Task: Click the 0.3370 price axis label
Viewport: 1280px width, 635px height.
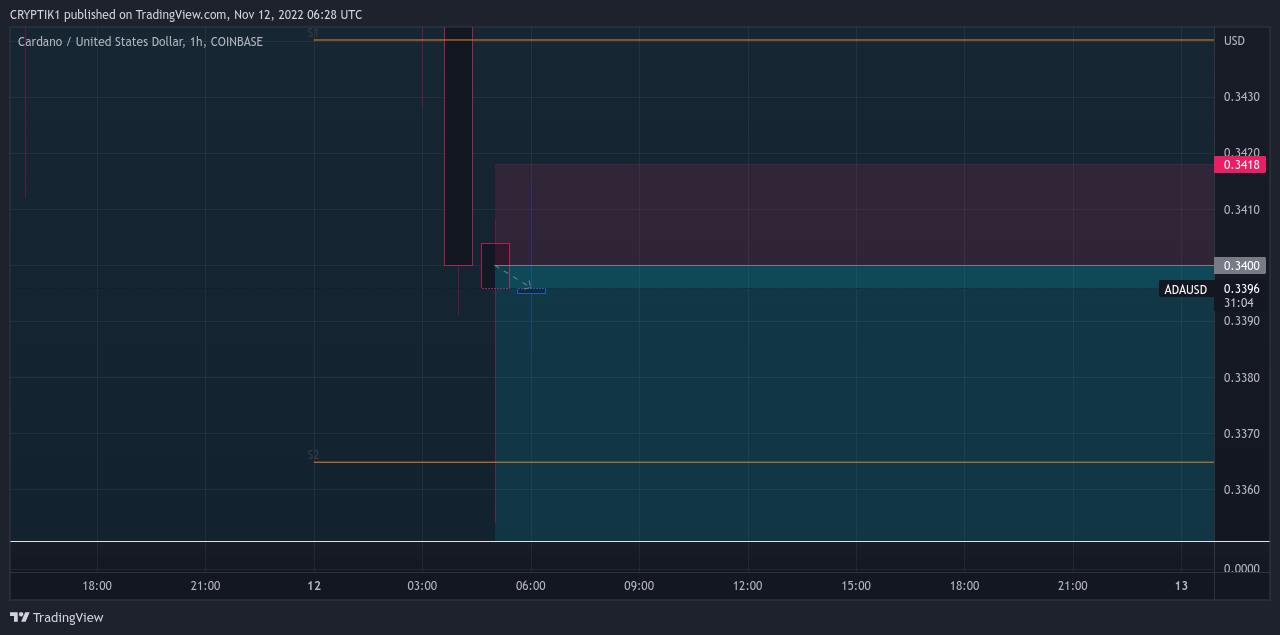Action: coord(1240,434)
